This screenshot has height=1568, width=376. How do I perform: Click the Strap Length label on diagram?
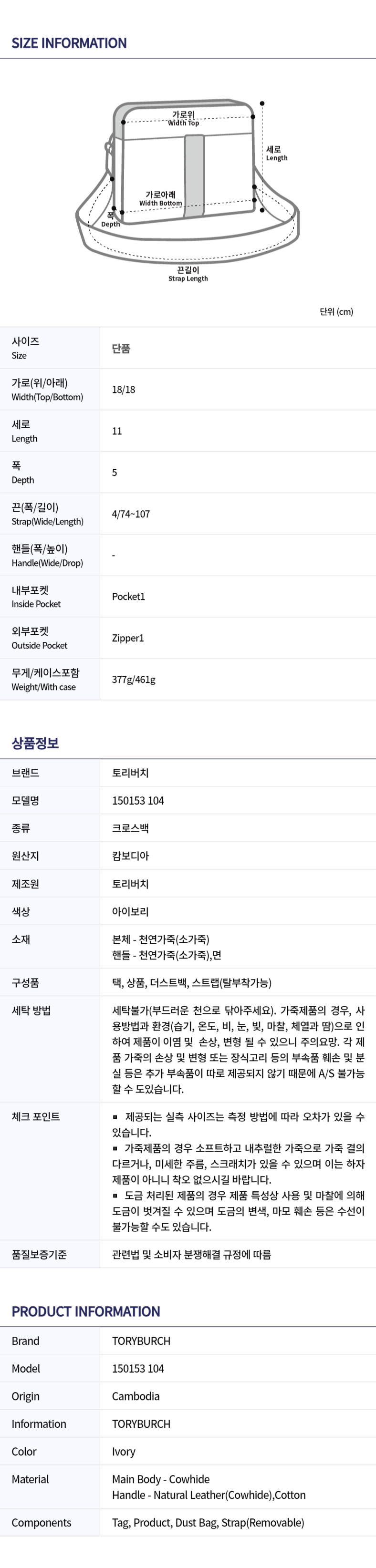(x=188, y=274)
